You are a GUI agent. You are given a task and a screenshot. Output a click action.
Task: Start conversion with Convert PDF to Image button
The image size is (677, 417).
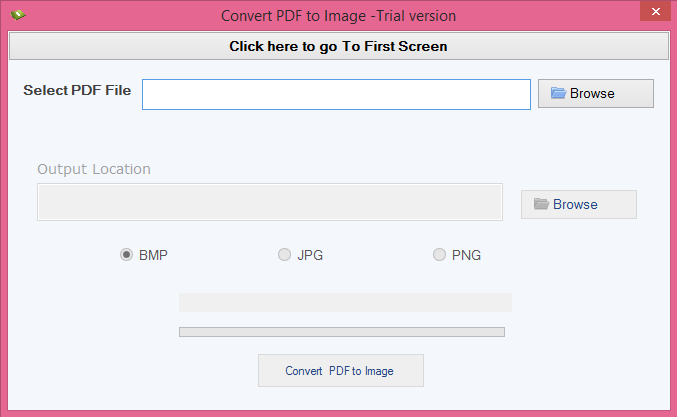pos(341,371)
